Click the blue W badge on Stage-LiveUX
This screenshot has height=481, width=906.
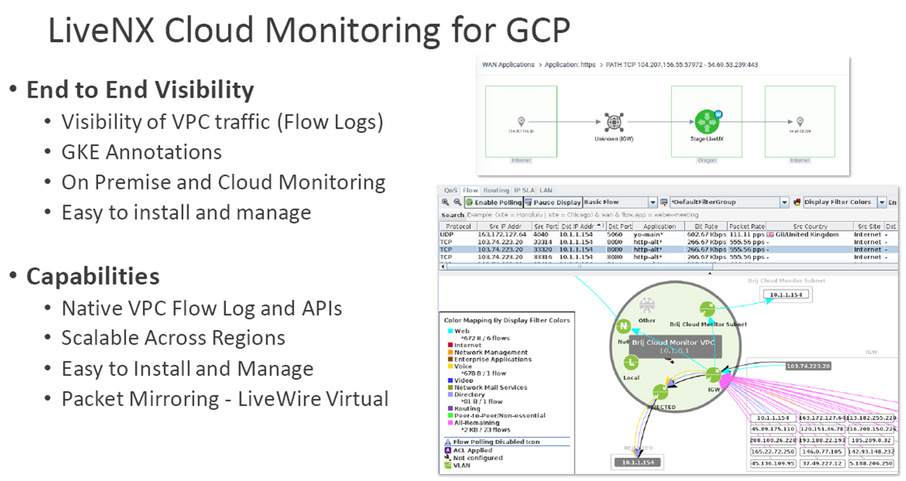[x=718, y=114]
